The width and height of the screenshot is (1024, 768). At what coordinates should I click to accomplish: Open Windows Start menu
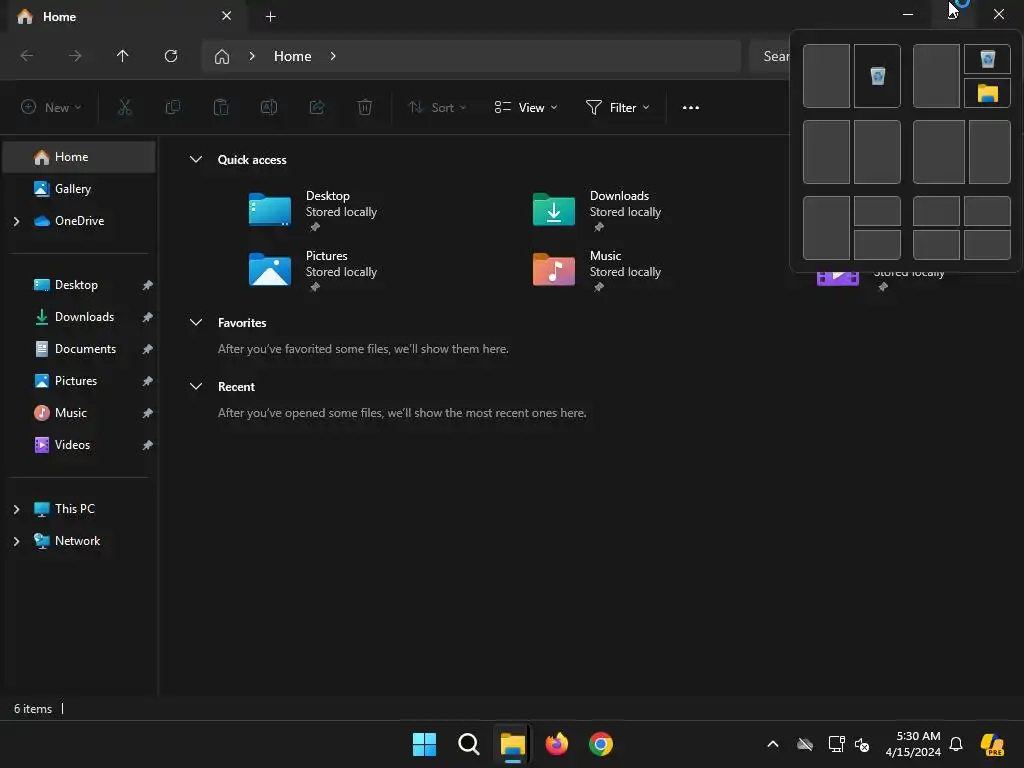click(424, 744)
